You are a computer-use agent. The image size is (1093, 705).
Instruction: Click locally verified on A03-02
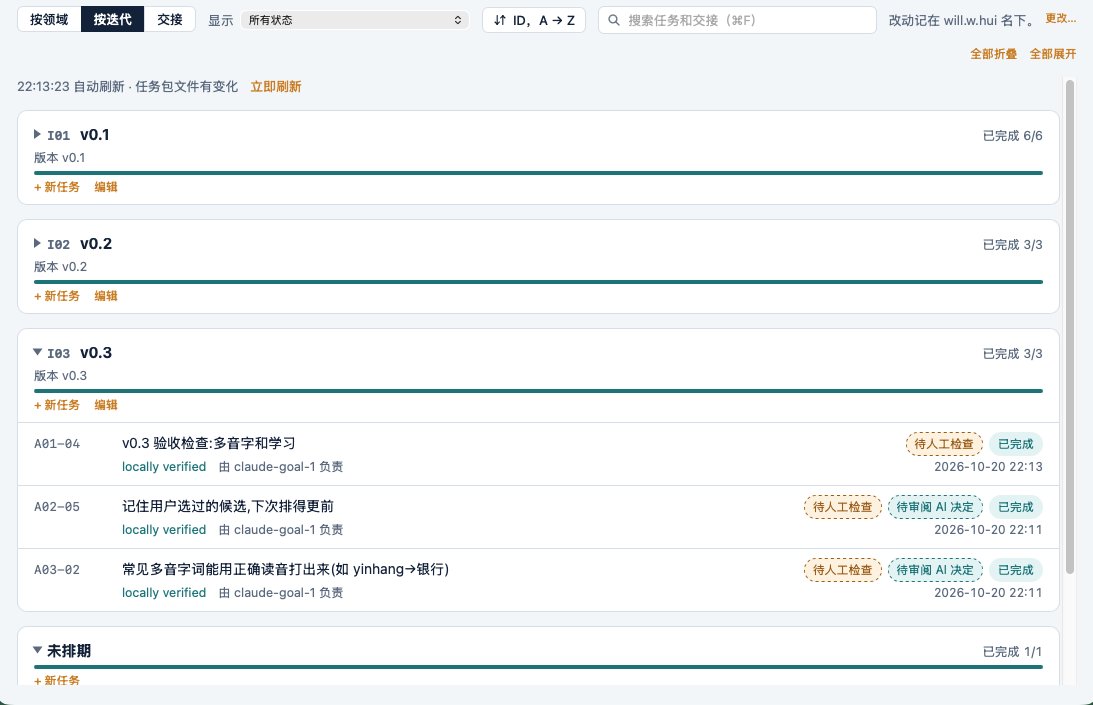[164, 592]
